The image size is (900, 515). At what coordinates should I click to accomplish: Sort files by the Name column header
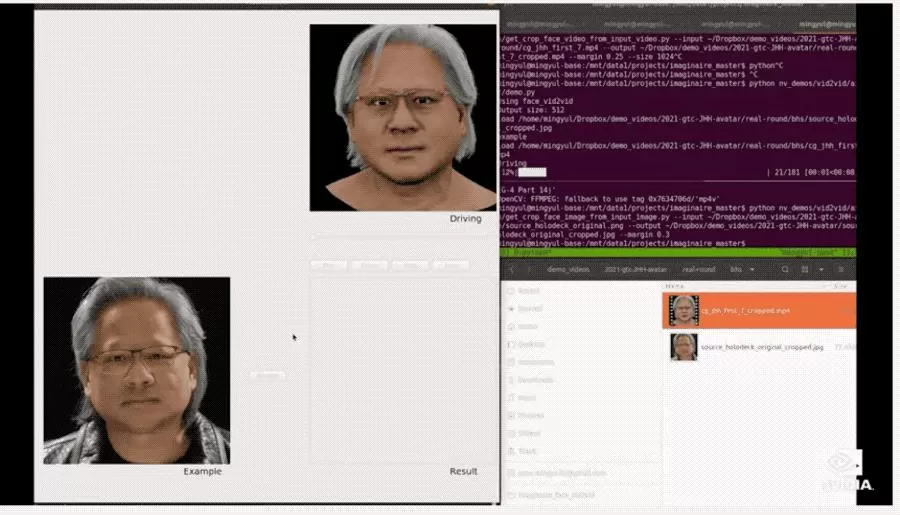[x=675, y=285]
